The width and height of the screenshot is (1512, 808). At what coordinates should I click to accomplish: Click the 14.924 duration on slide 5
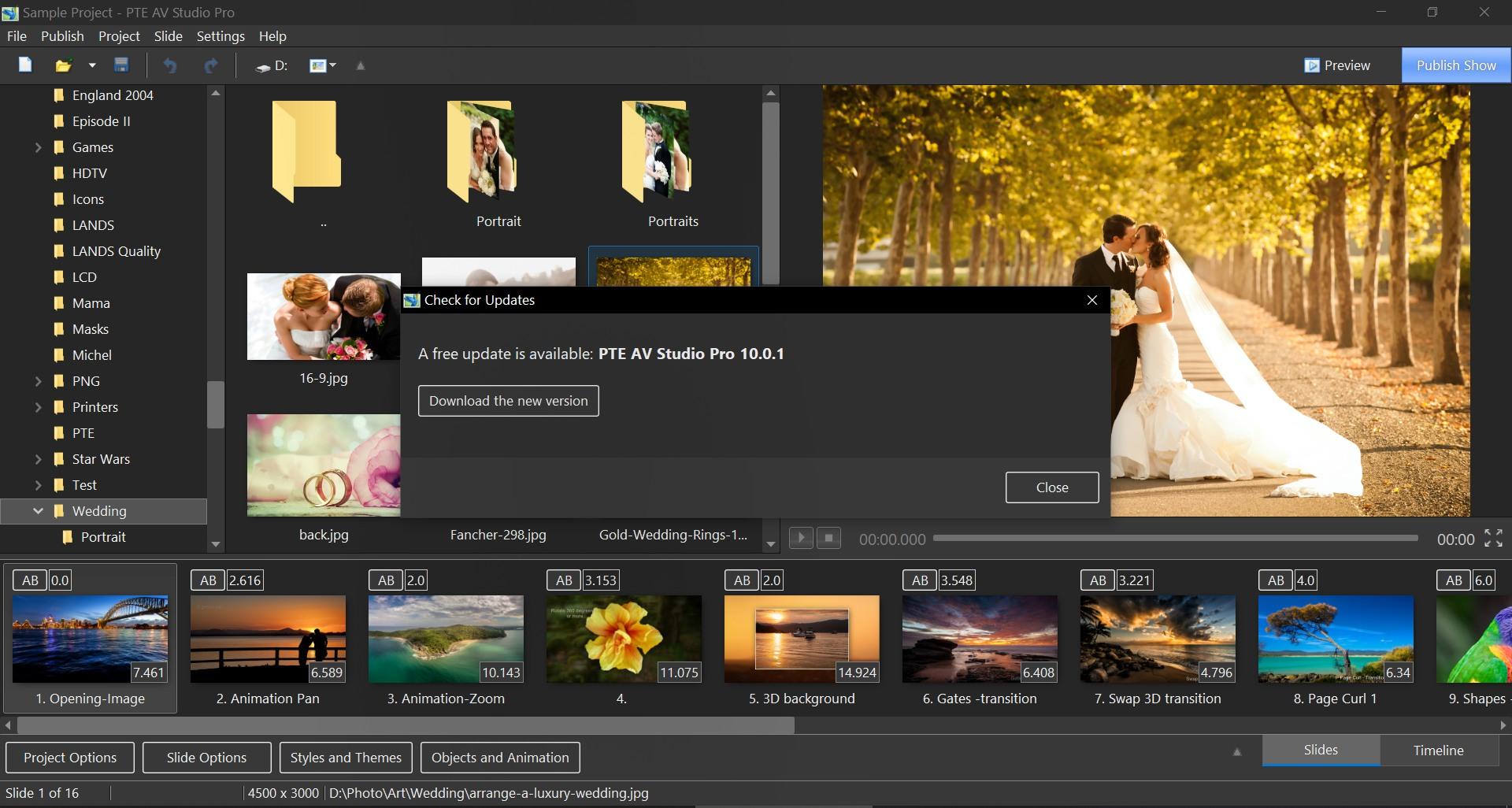(x=857, y=673)
